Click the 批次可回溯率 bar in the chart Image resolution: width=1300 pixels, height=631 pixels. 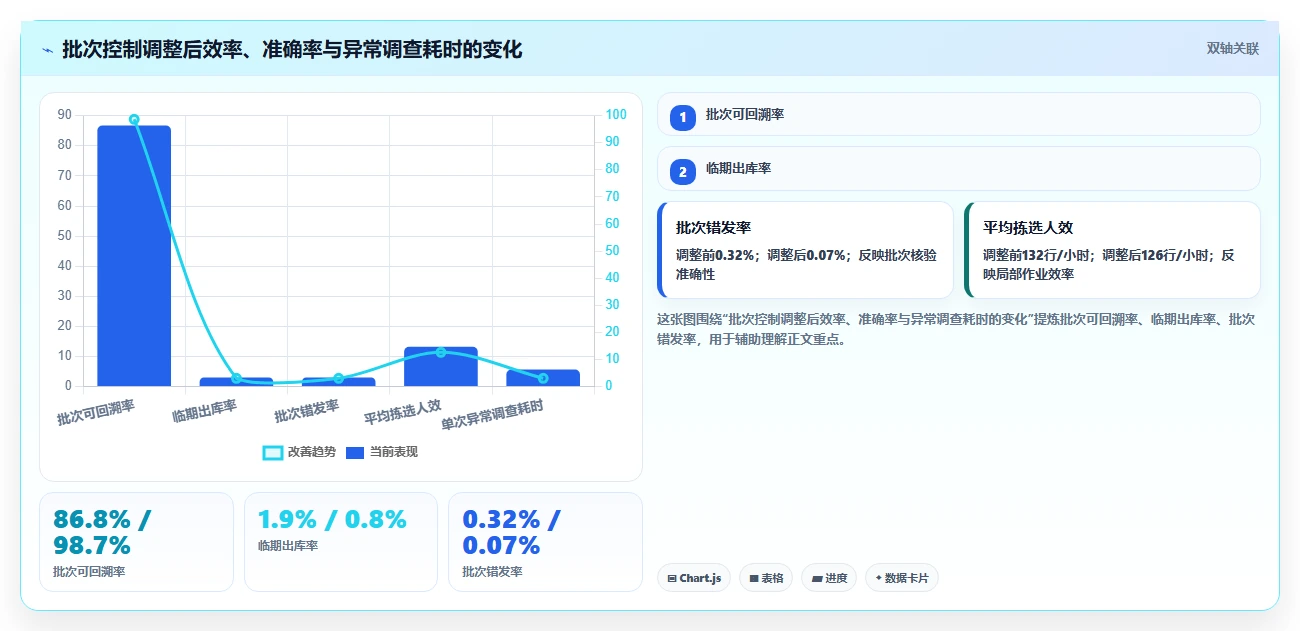click(134, 256)
